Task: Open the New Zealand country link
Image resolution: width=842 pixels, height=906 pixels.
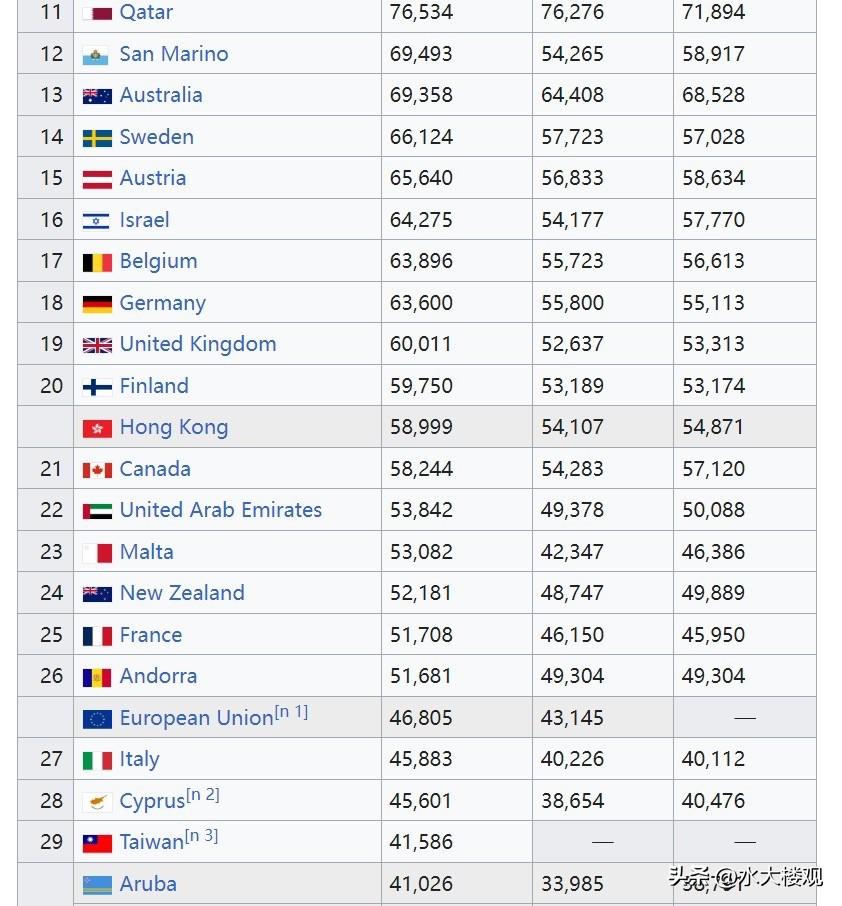Action: click(x=181, y=593)
